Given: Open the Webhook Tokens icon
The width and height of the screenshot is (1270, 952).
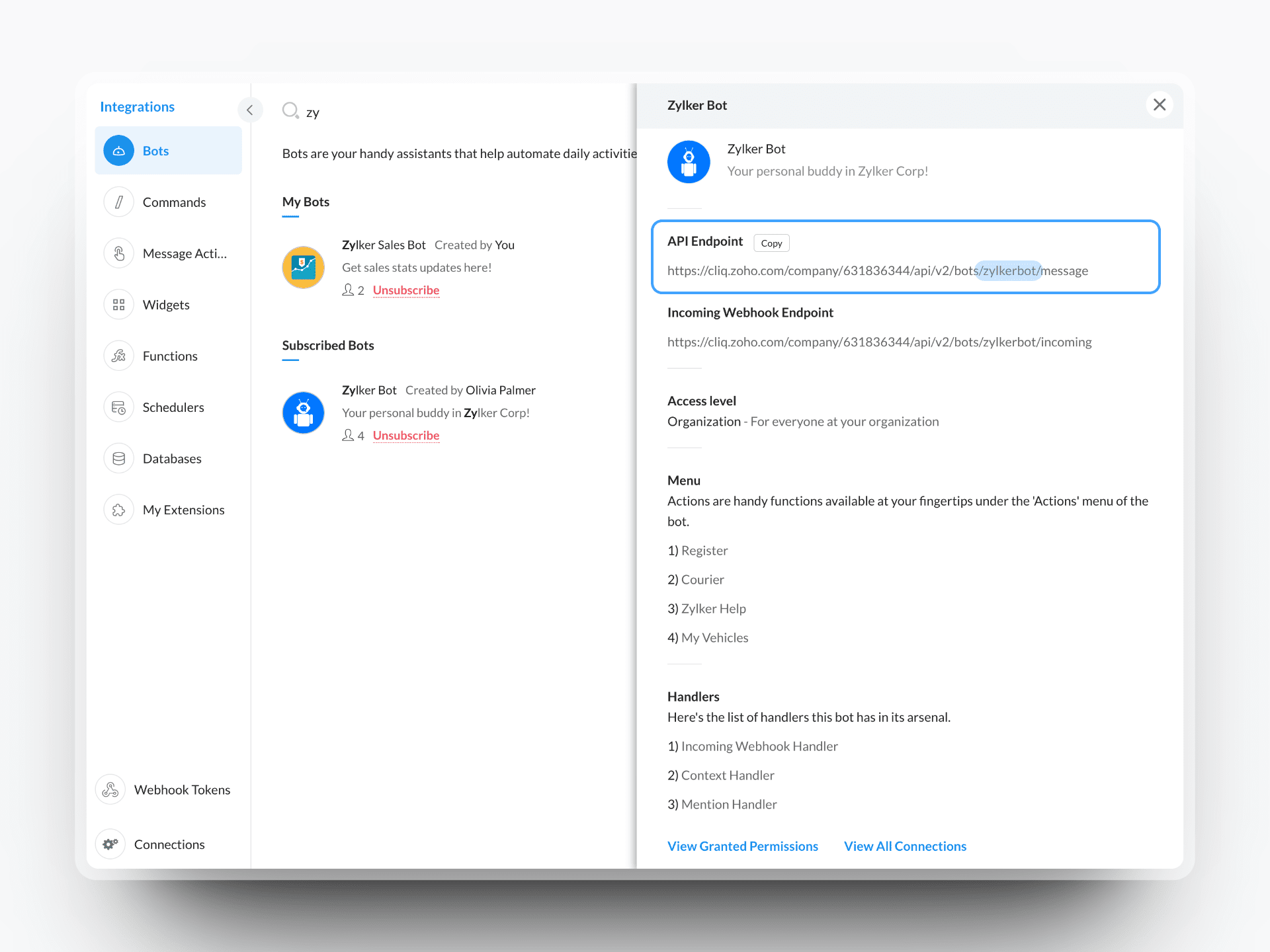Looking at the screenshot, I should 110,790.
